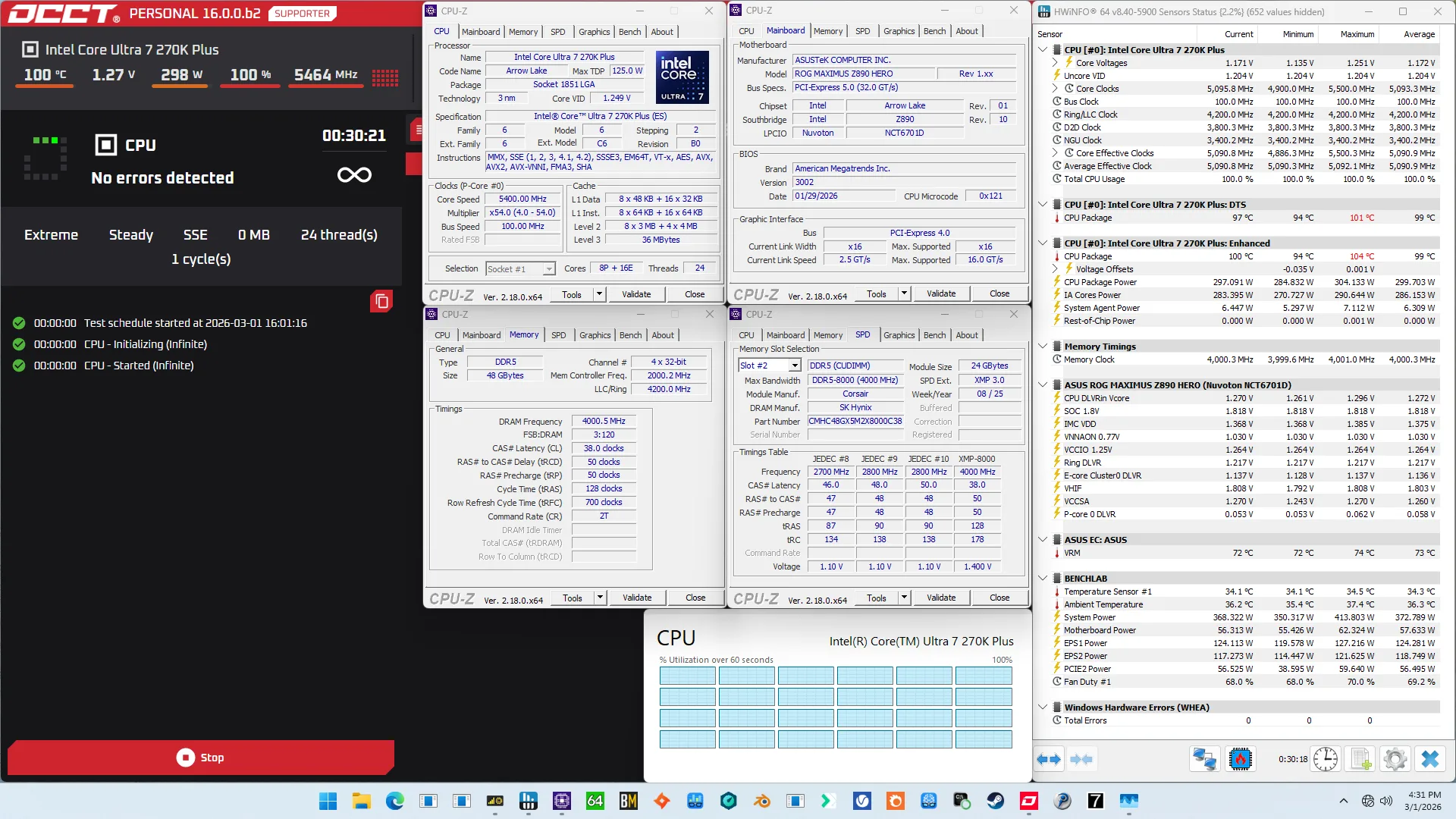This screenshot has height=819, width=1456.
Task: Click the HWiNFO CPU flame chip icon
Action: click(1241, 759)
